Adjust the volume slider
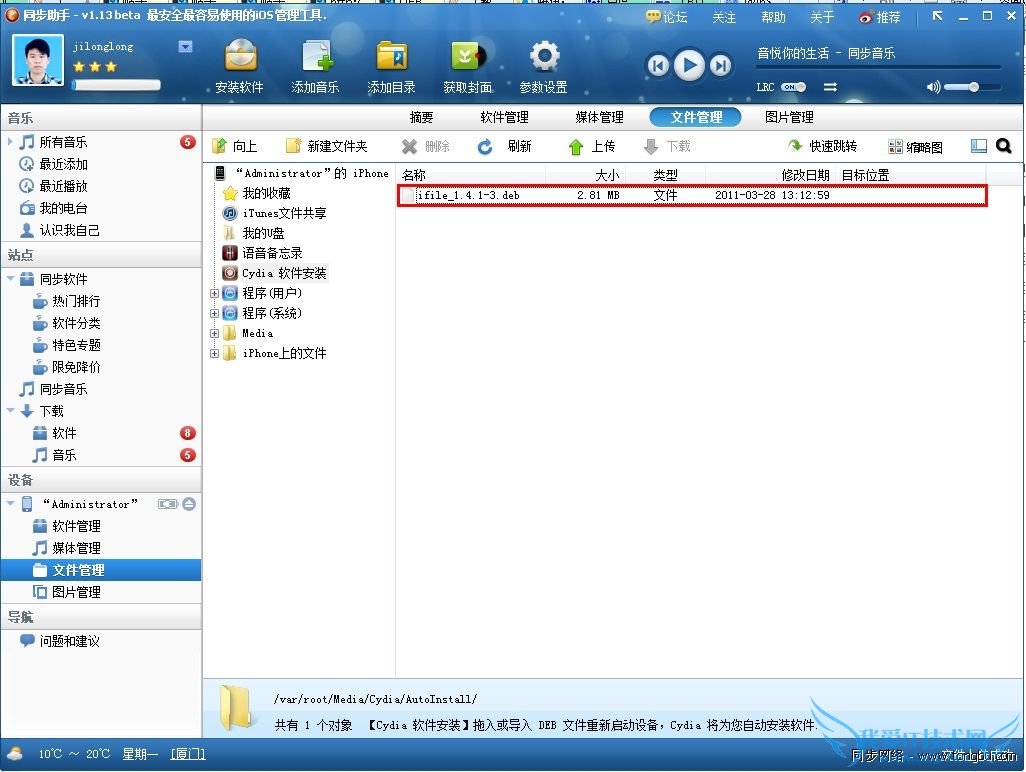This screenshot has height=772, width=1026. (972, 86)
